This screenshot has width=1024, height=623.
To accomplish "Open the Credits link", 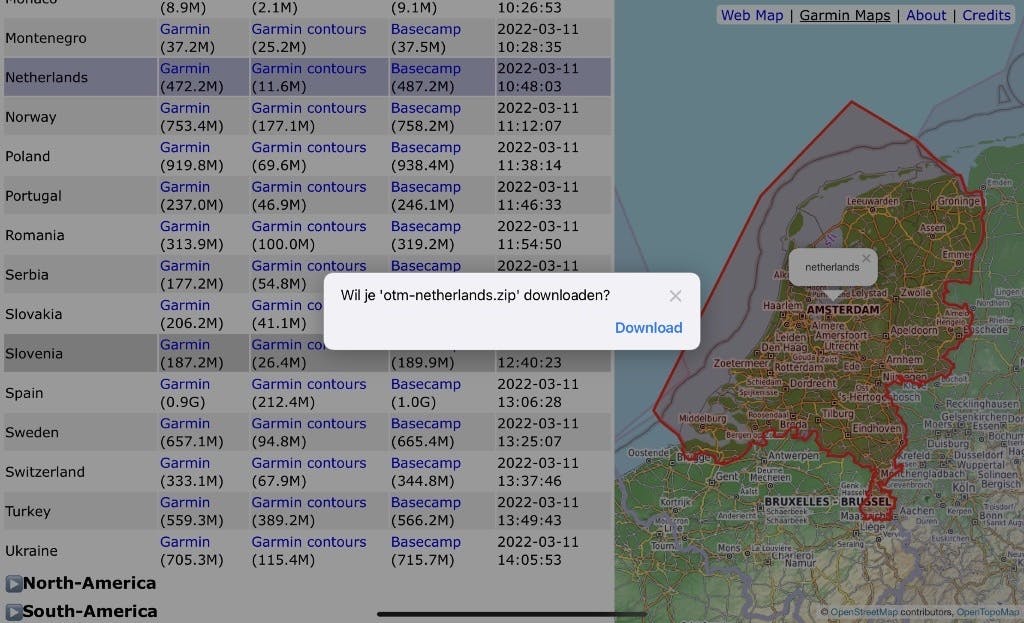I will point(986,15).
